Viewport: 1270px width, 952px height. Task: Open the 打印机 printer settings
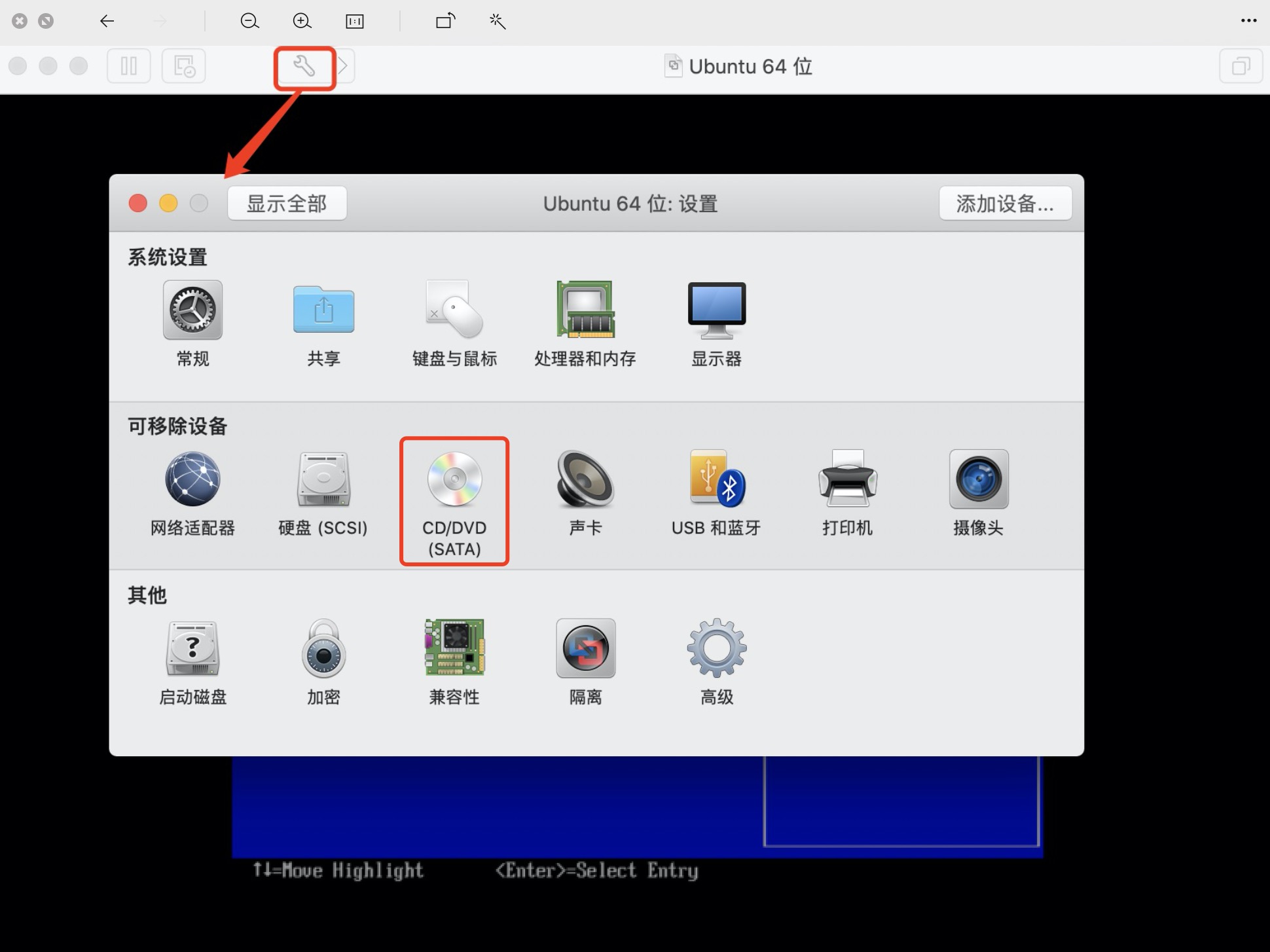[x=847, y=480]
